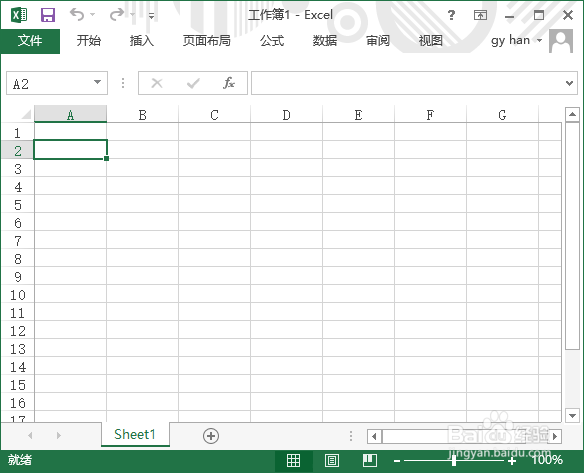The width and height of the screenshot is (584, 473).
Task: Switch to Normal view
Action: pyautogui.click(x=293, y=461)
